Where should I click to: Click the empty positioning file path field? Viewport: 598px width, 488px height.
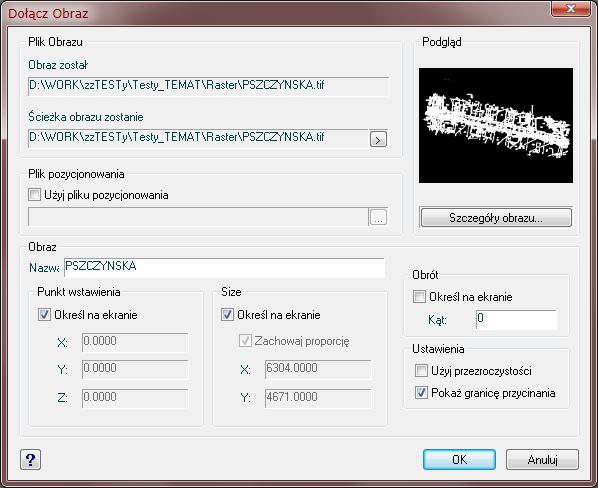point(198,217)
